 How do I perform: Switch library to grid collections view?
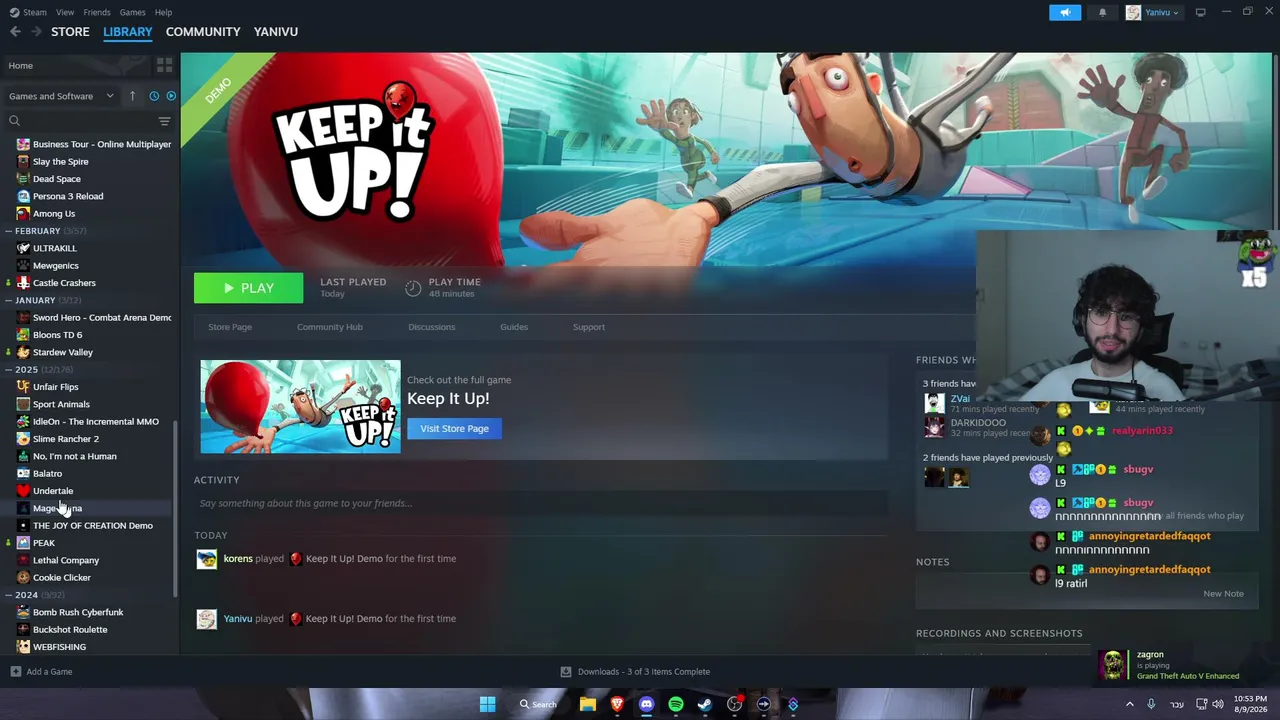click(x=164, y=65)
